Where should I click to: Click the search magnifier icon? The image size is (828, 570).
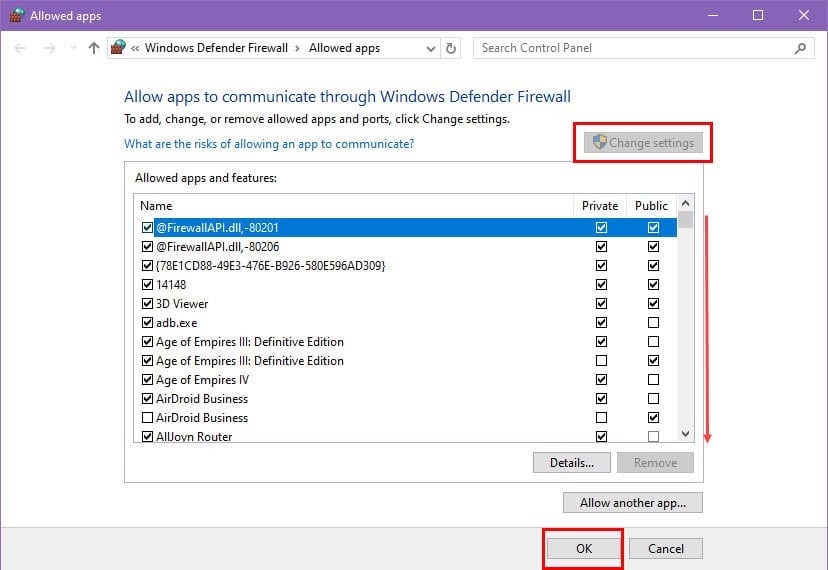tap(801, 48)
